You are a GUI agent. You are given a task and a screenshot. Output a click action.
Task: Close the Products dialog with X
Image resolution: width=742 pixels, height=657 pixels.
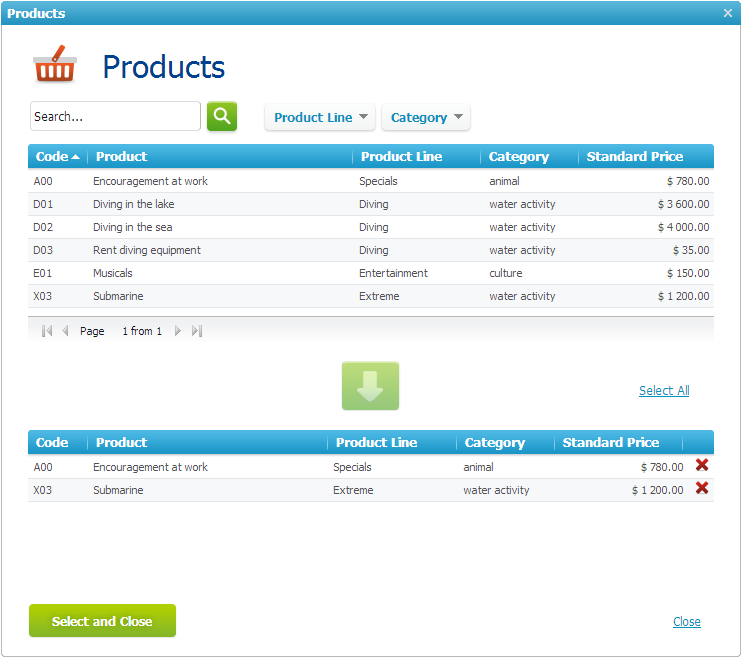[x=728, y=13]
